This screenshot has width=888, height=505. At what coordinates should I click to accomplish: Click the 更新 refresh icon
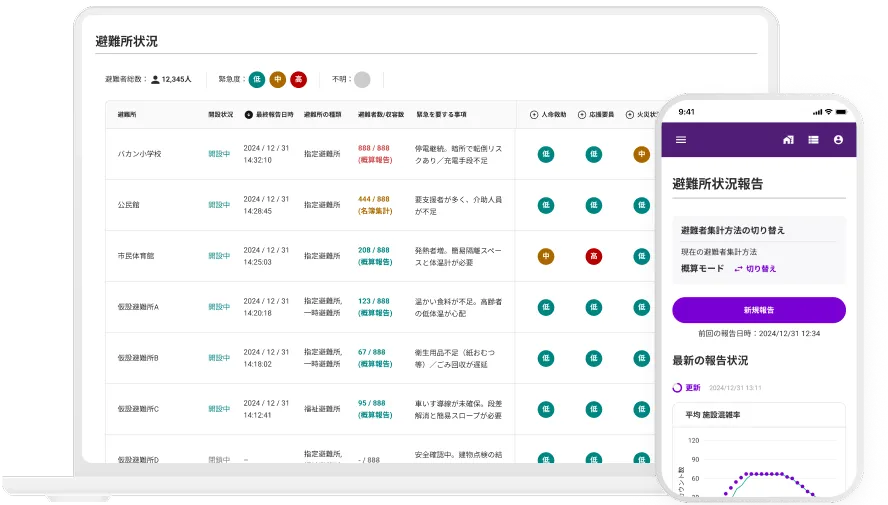678,387
